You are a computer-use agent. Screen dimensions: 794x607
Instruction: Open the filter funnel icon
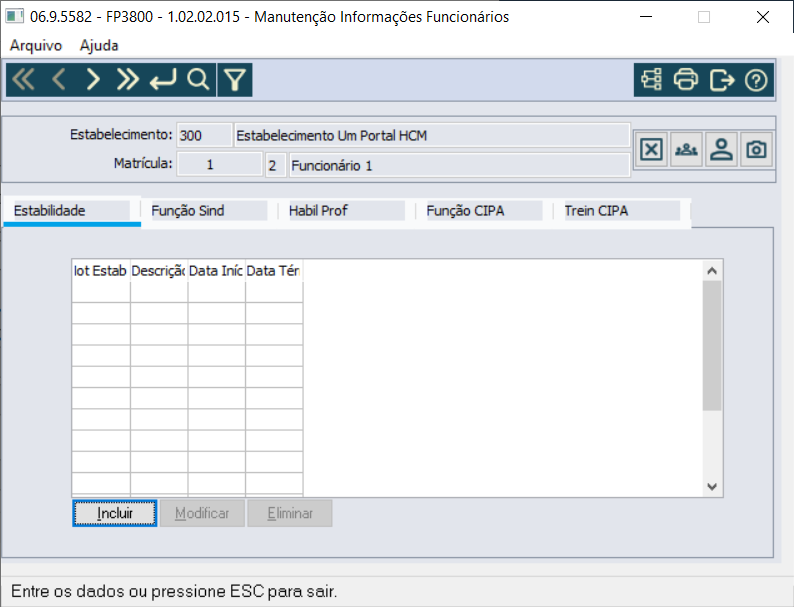click(235, 80)
